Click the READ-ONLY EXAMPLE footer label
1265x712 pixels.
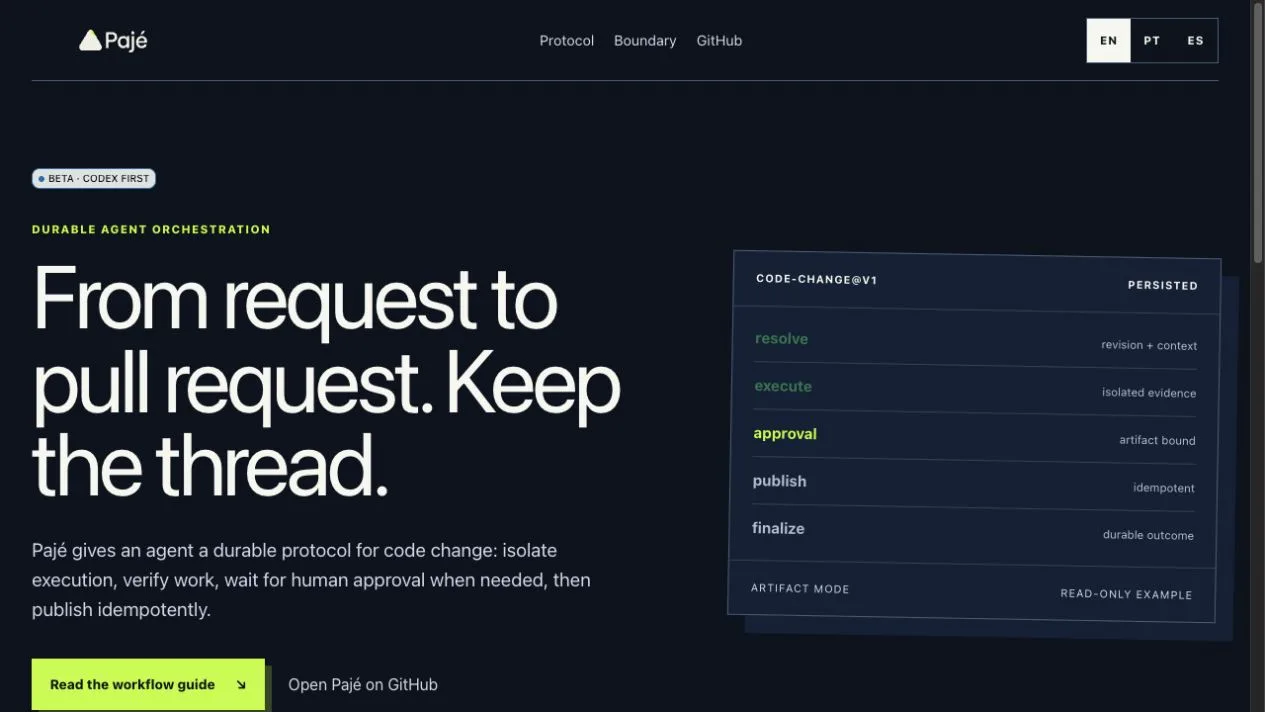coord(1126,594)
